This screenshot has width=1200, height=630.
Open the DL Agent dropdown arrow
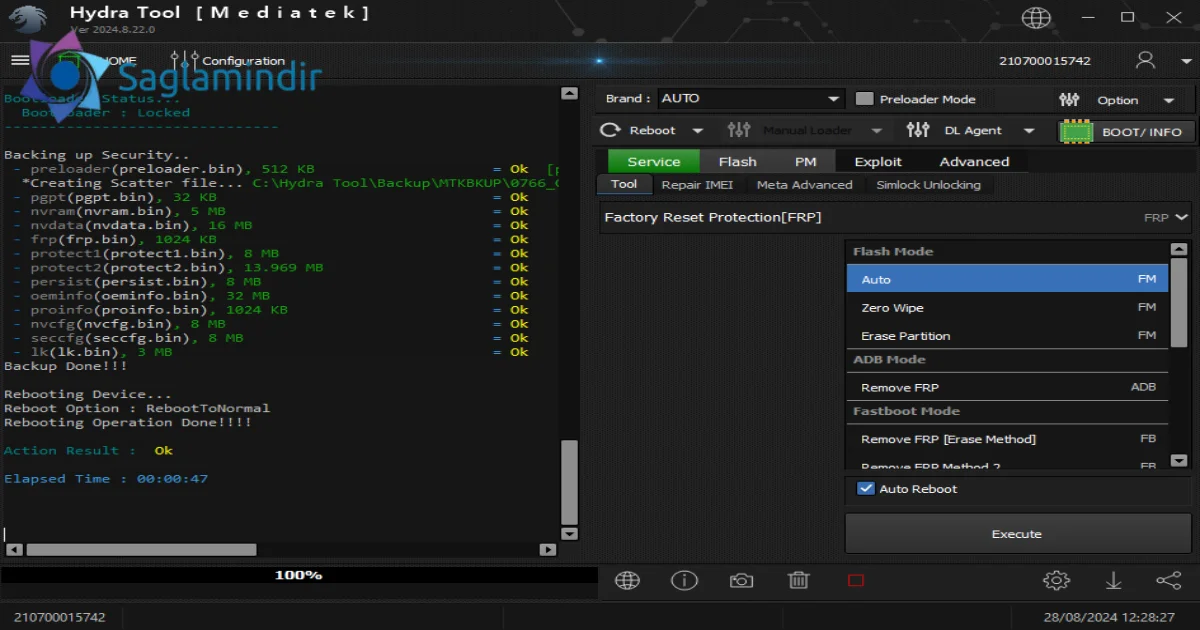pos(1028,131)
